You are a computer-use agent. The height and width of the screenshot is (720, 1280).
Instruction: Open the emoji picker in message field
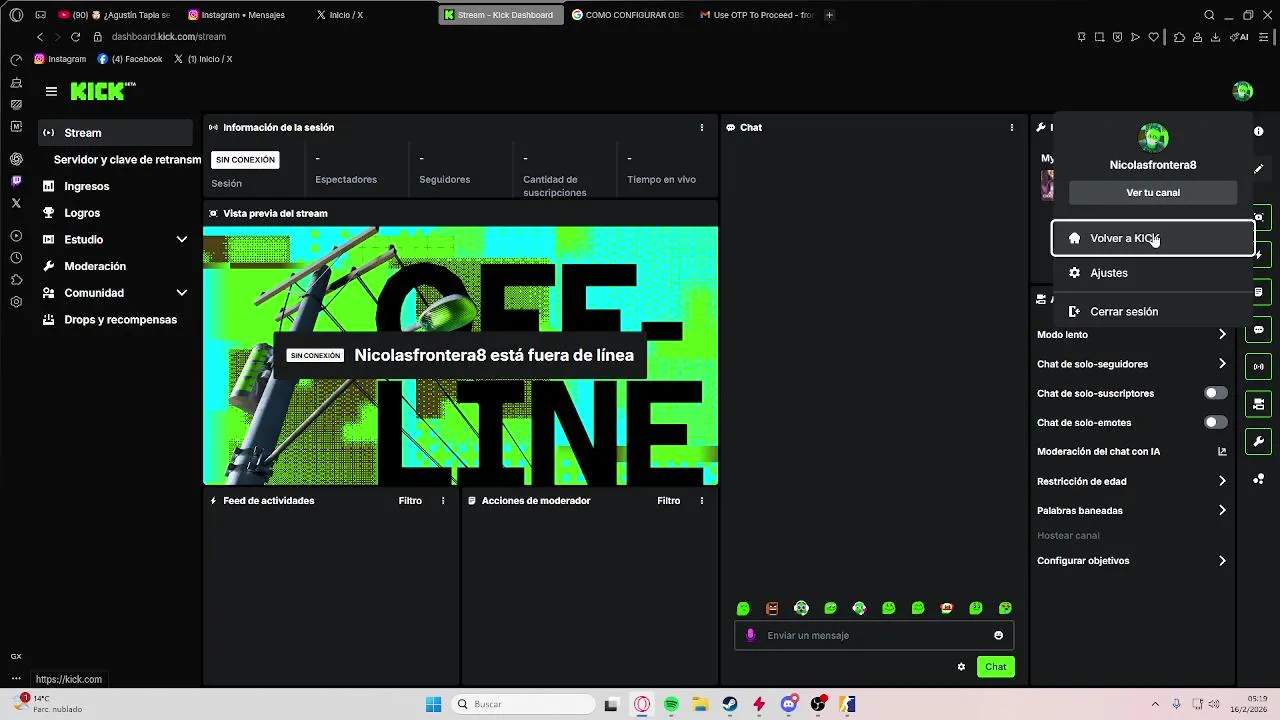(998, 636)
